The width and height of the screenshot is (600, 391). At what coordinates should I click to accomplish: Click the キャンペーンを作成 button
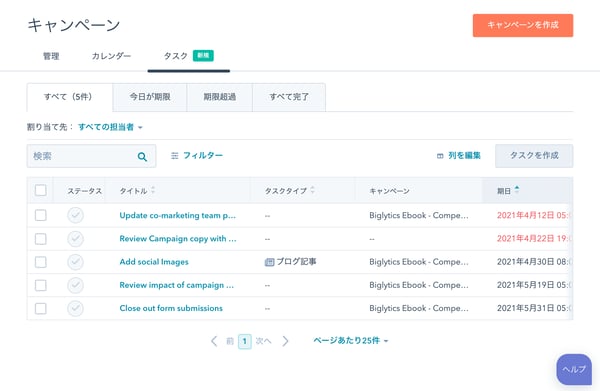click(523, 25)
